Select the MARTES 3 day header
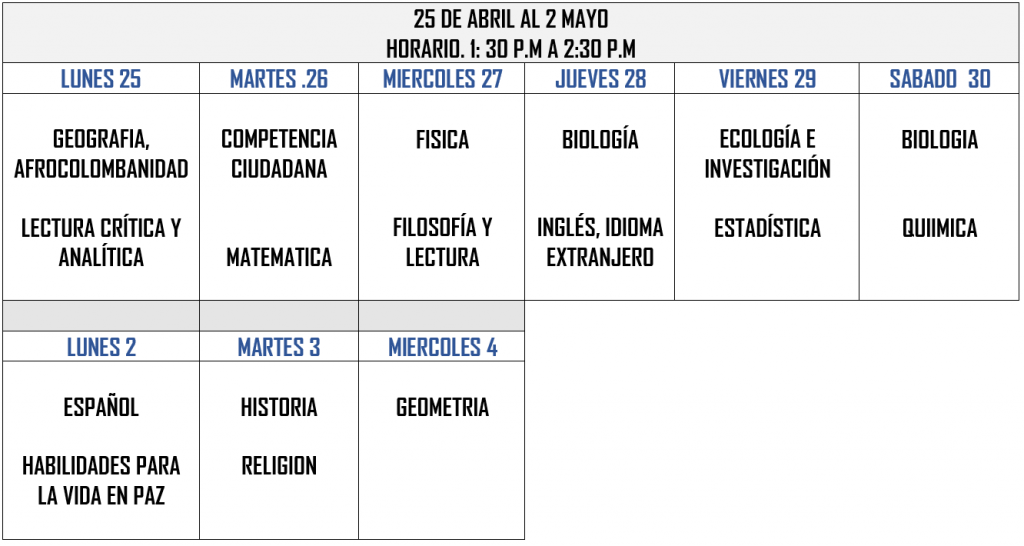The height and width of the screenshot is (546, 1024). click(x=279, y=348)
